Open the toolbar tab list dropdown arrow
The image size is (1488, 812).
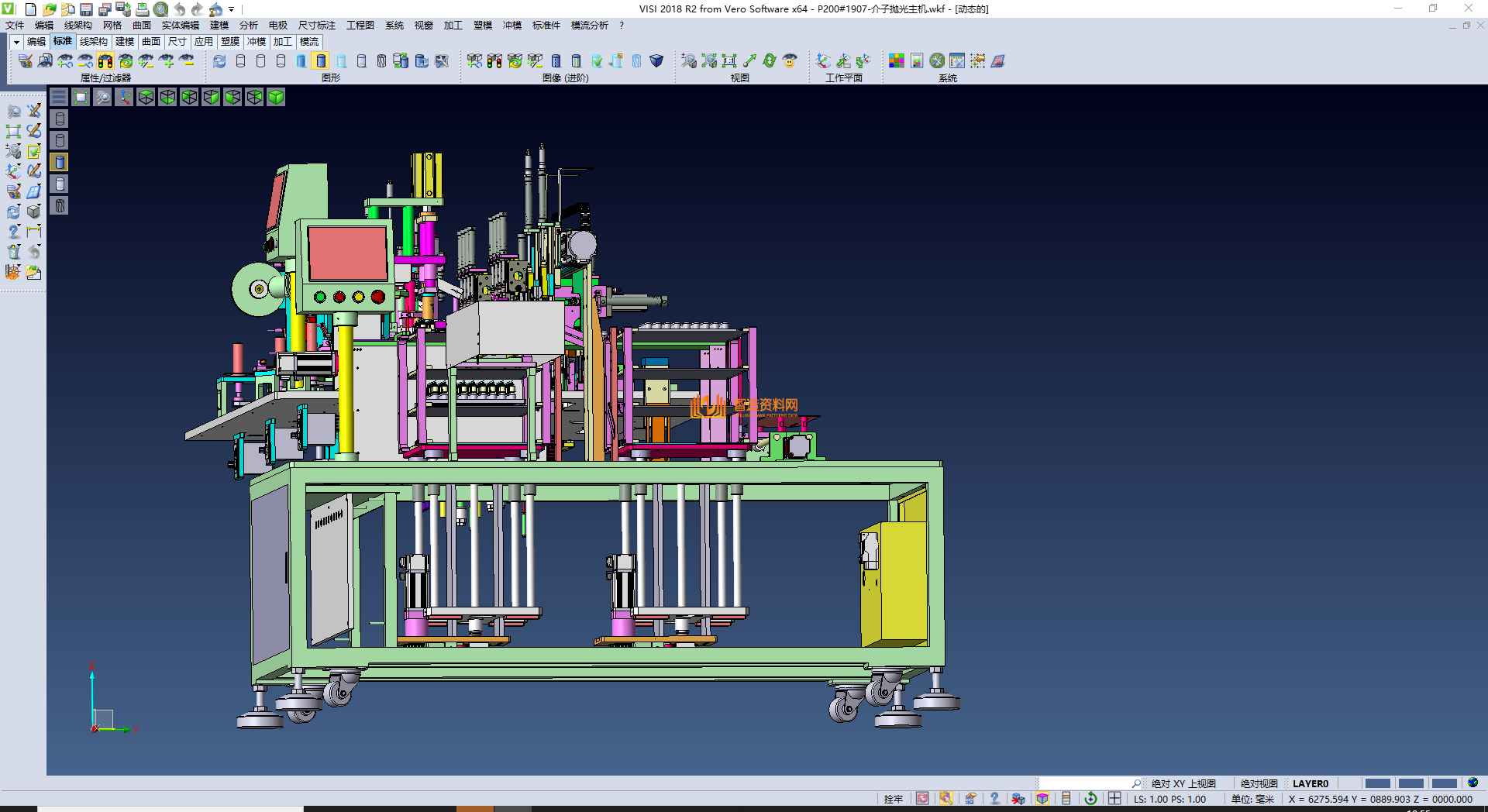(16, 42)
